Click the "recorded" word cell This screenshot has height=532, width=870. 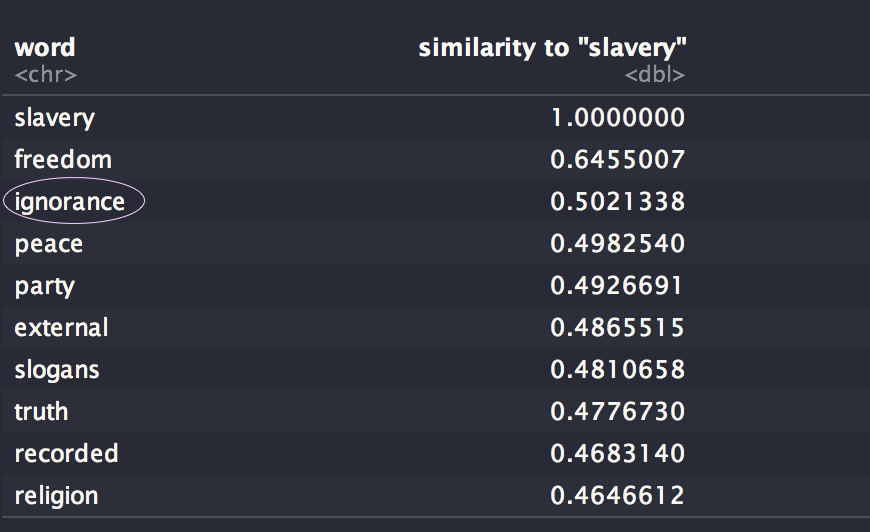pos(66,454)
